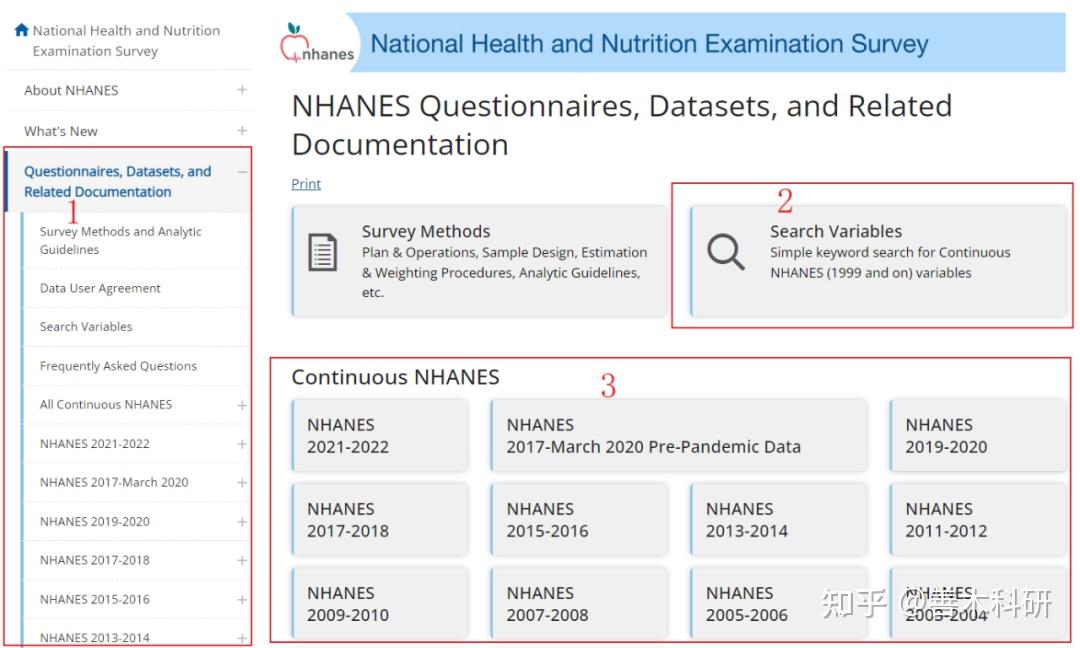Open the NHANES 2011-2012 dataset tile
The height and width of the screenshot is (648, 1080).
click(x=977, y=519)
